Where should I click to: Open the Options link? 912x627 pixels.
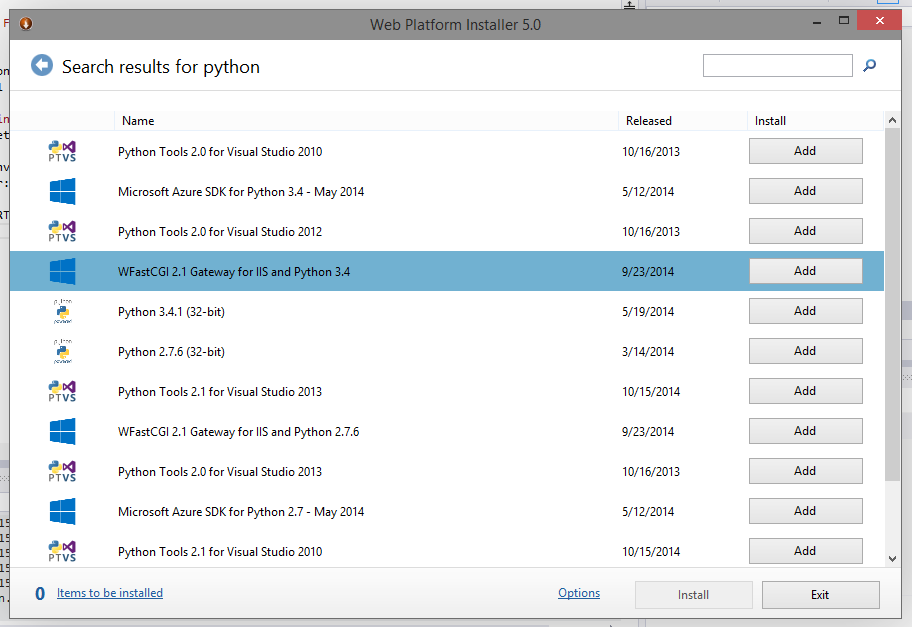point(579,593)
